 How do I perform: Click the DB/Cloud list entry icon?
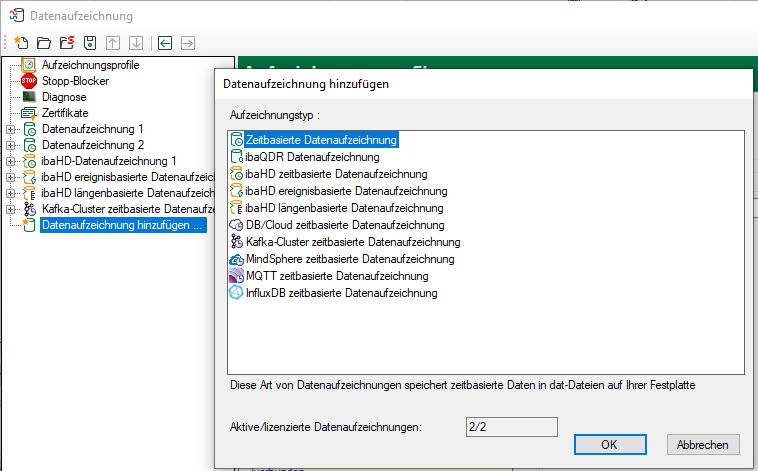[x=236, y=225]
